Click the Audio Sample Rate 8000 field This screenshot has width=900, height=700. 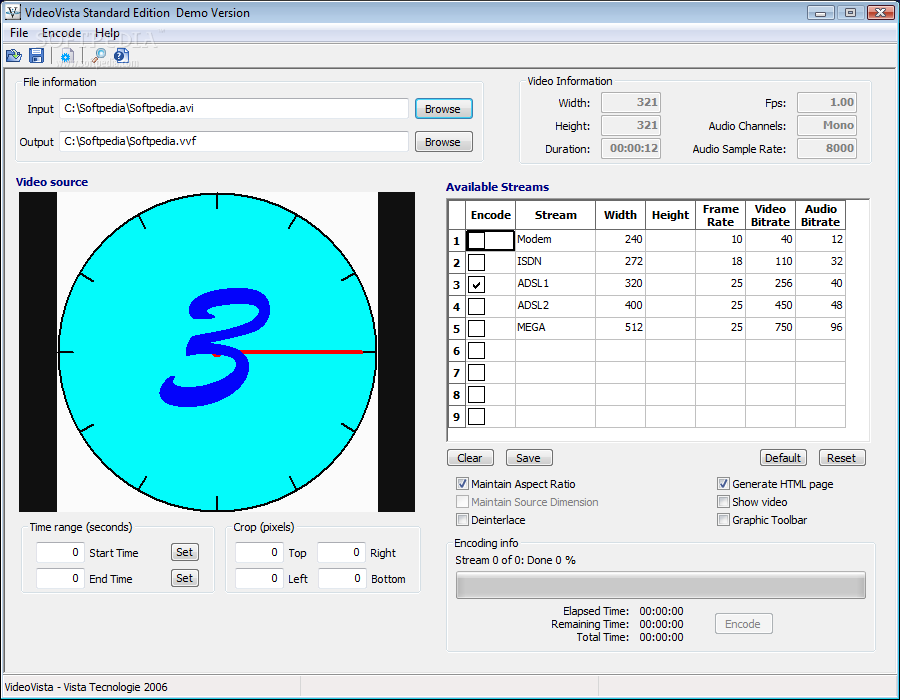pos(827,148)
